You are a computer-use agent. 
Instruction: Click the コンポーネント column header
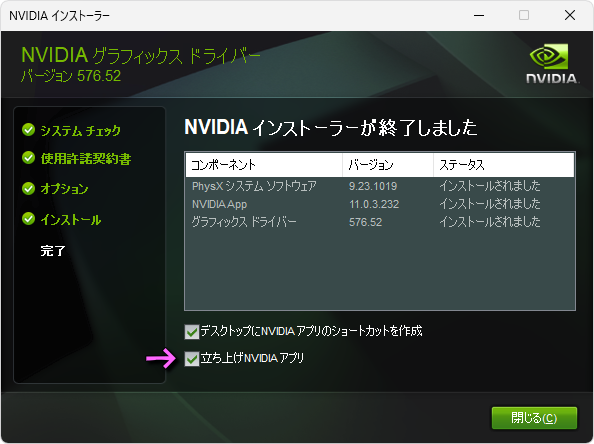(x=264, y=165)
